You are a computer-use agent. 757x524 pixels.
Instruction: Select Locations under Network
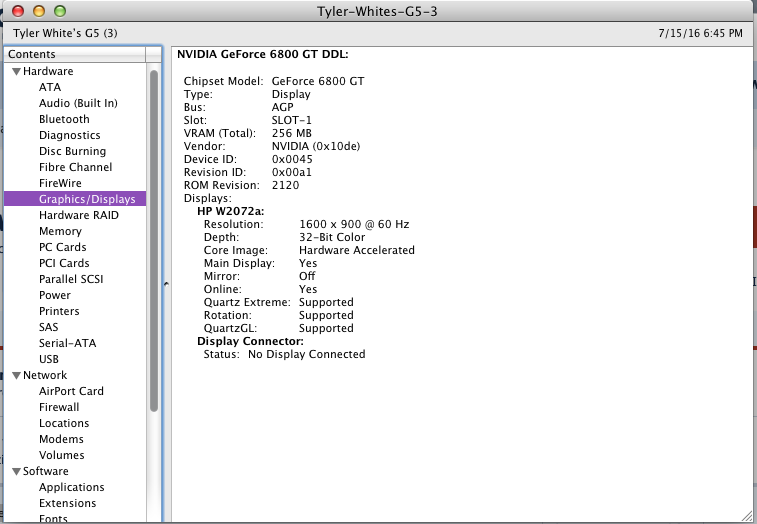point(64,423)
